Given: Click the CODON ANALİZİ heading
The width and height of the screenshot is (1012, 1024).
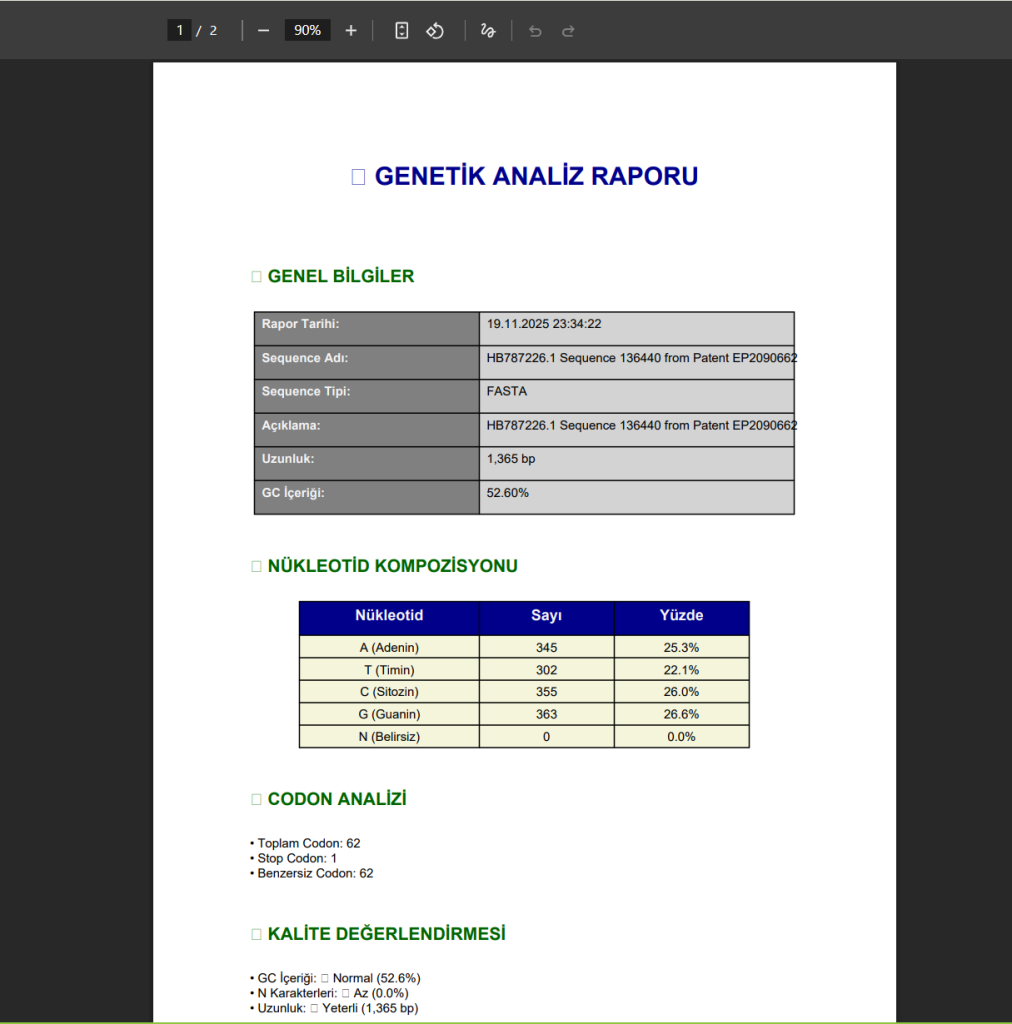Looking at the screenshot, I should click(337, 800).
